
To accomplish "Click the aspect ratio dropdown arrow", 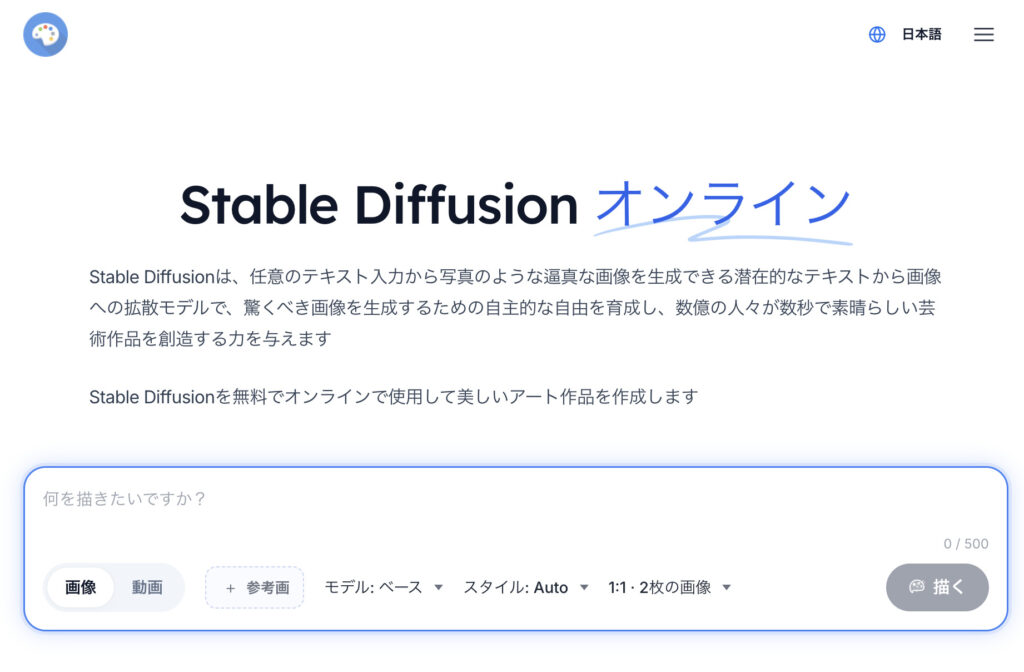I will (x=727, y=587).
